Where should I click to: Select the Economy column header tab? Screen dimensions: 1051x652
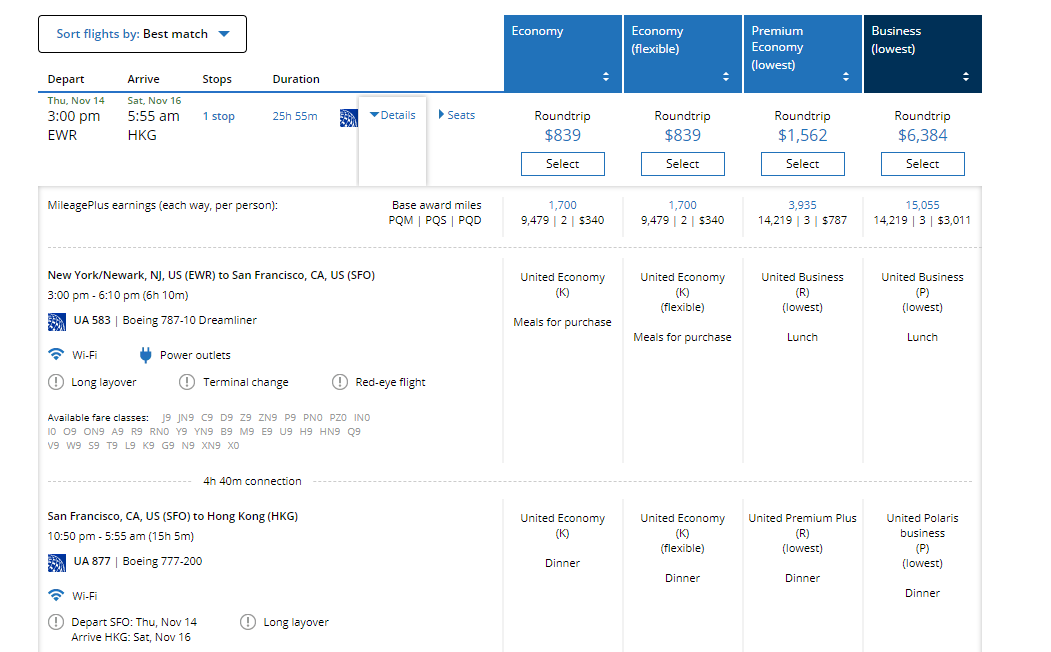coord(563,54)
